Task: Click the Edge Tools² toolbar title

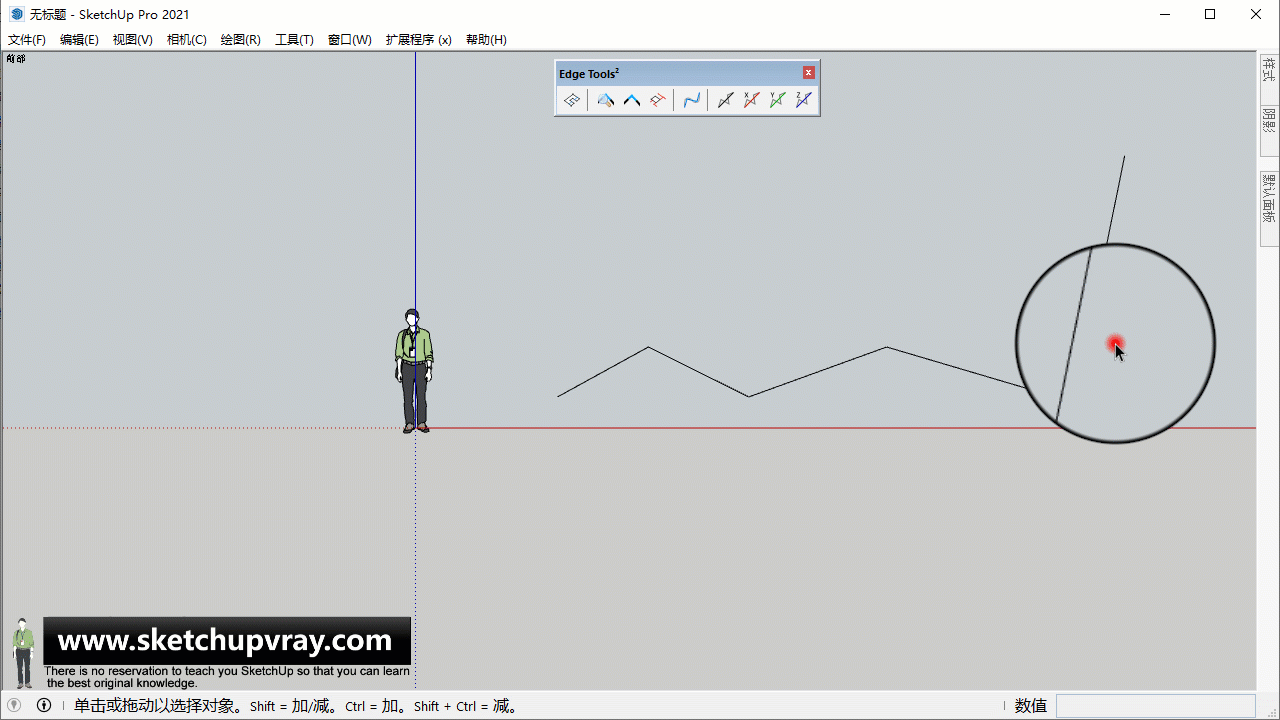Action: pos(589,74)
